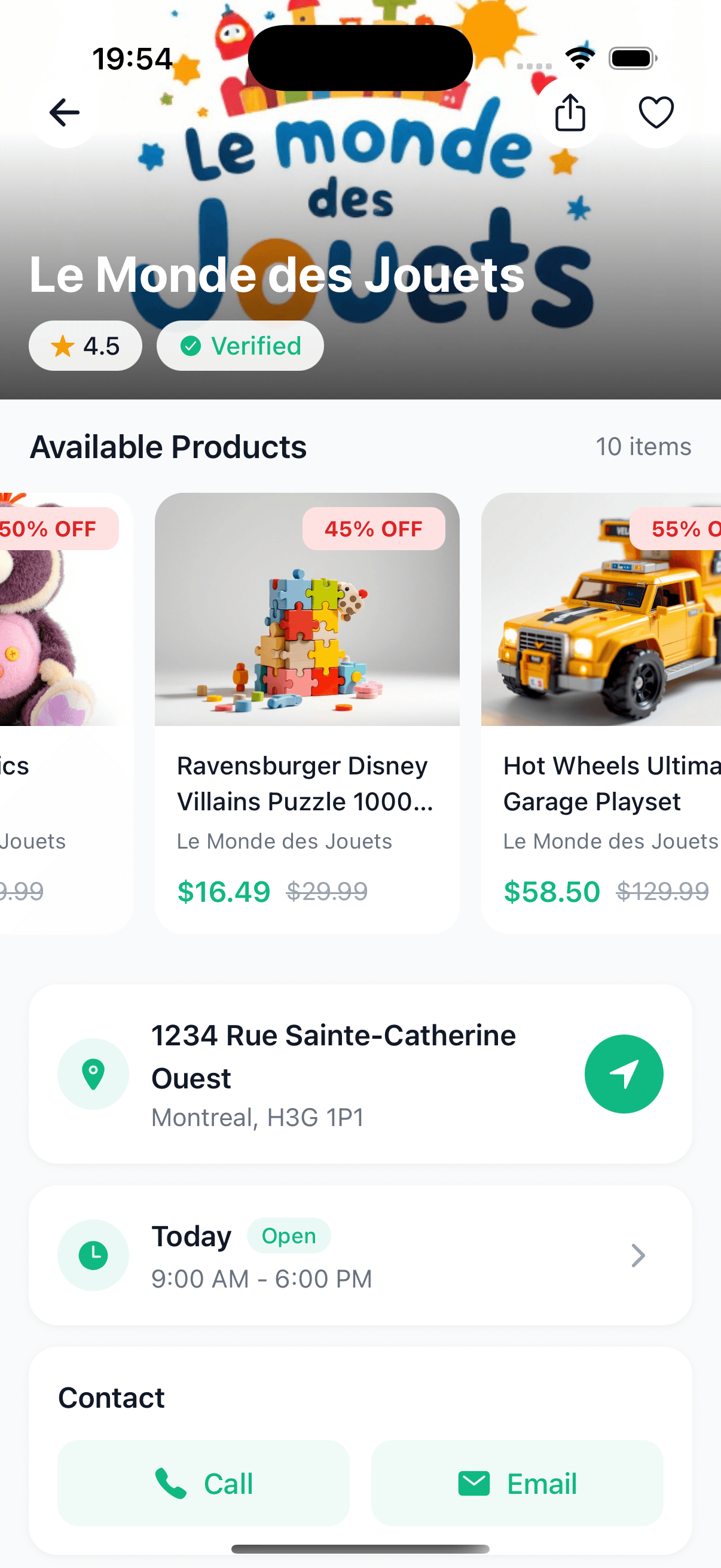The width and height of the screenshot is (721, 1568).
Task: Tap the envelope icon inside the Email button
Action: 473,1484
